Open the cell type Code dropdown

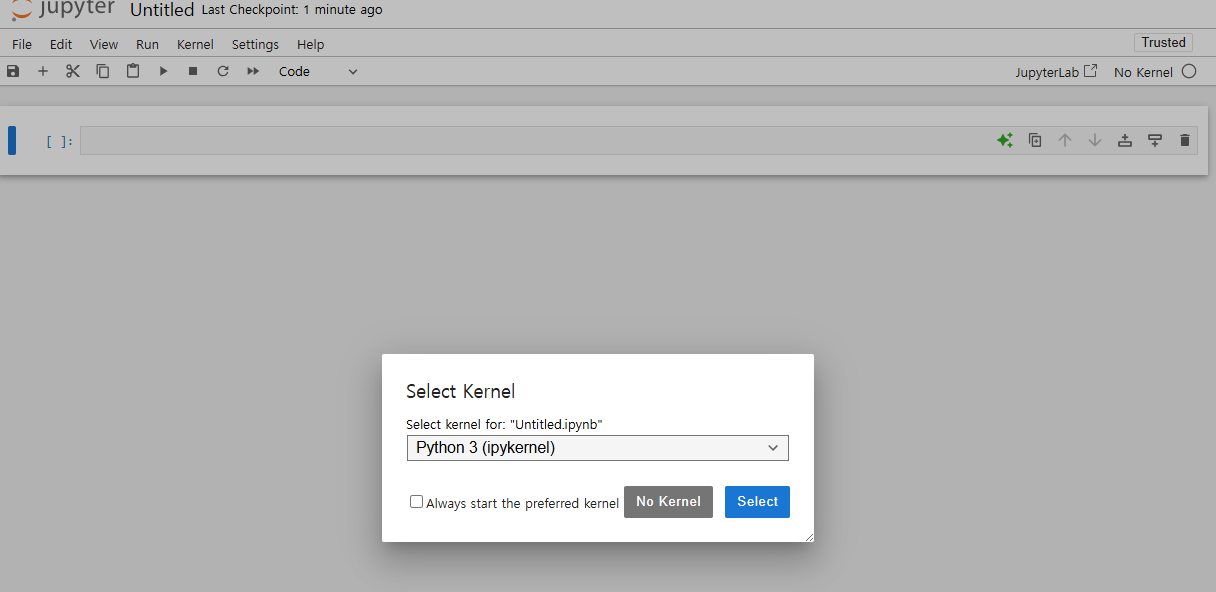(318, 71)
